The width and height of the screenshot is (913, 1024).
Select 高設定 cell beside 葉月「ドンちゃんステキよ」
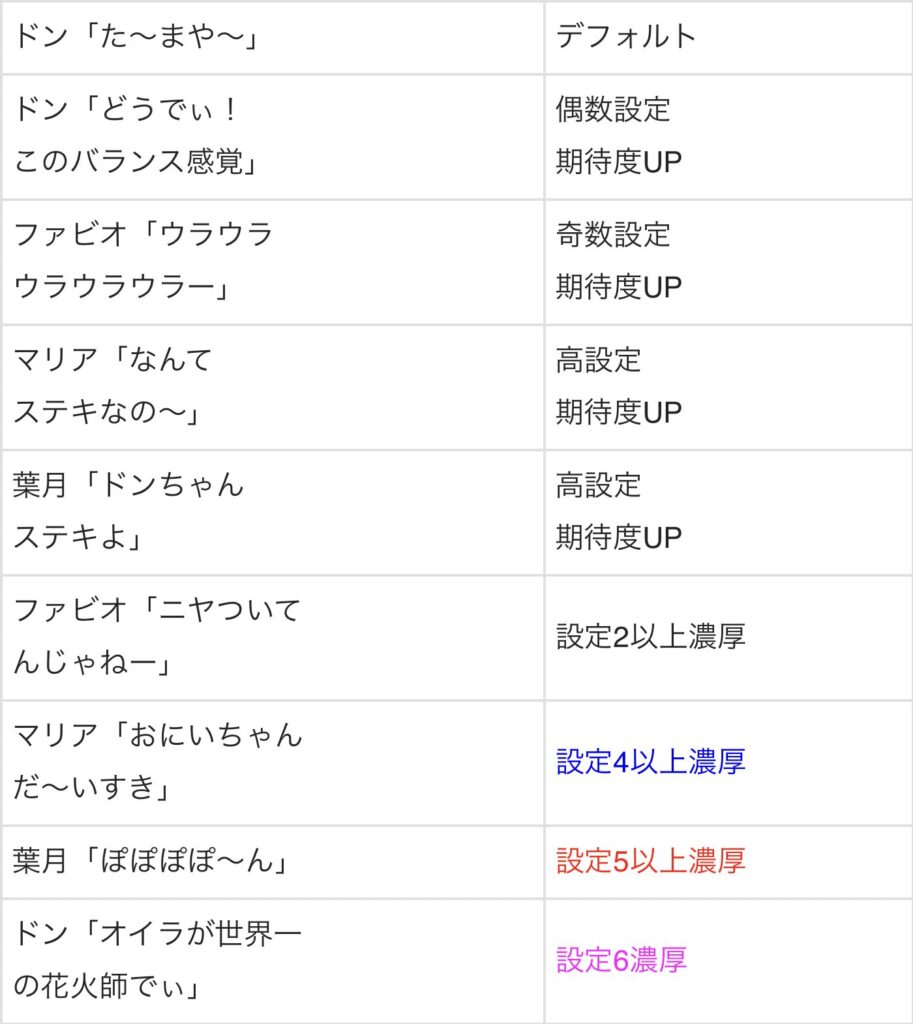(729, 513)
